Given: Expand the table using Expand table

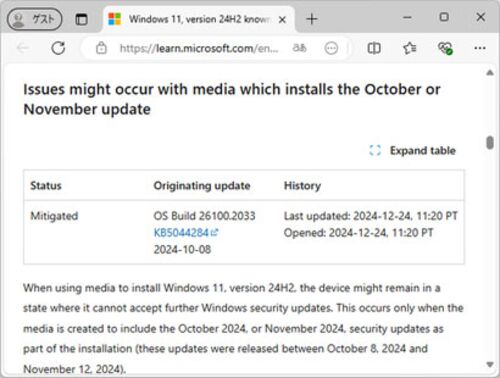Looking at the screenshot, I should point(412,151).
